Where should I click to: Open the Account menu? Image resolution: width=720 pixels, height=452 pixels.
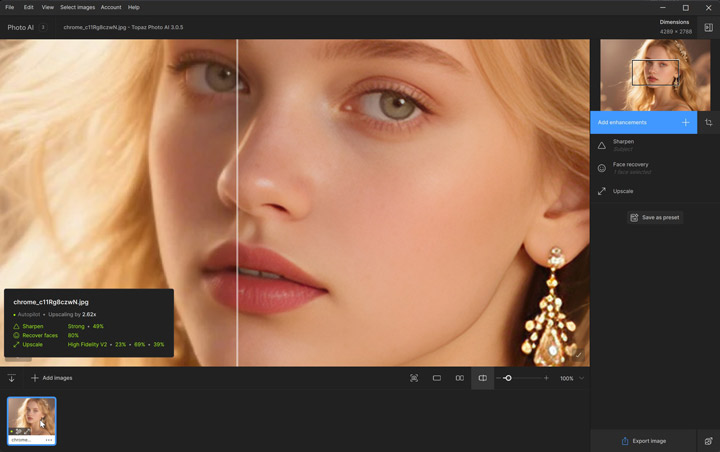click(x=111, y=7)
